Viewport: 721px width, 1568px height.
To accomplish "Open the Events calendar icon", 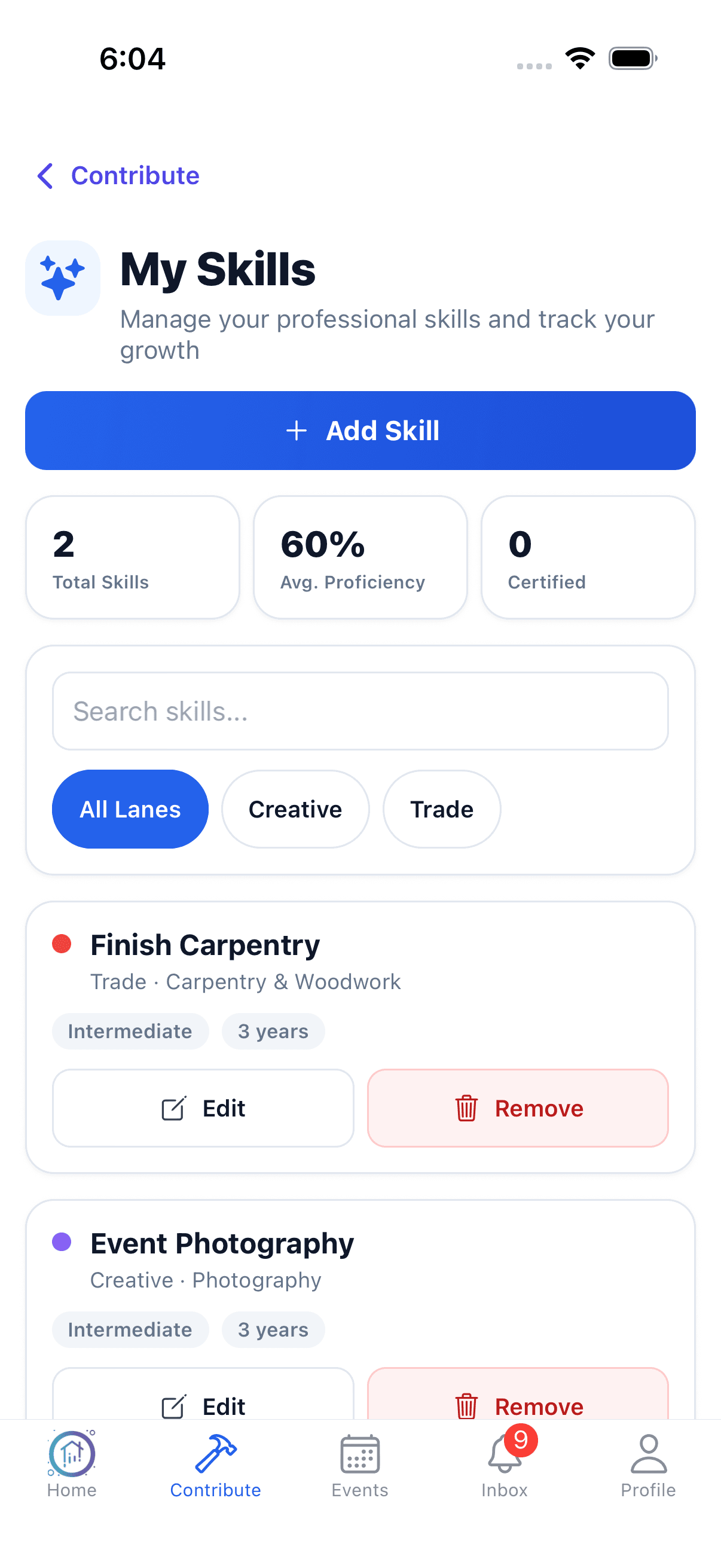I will 360,1454.
